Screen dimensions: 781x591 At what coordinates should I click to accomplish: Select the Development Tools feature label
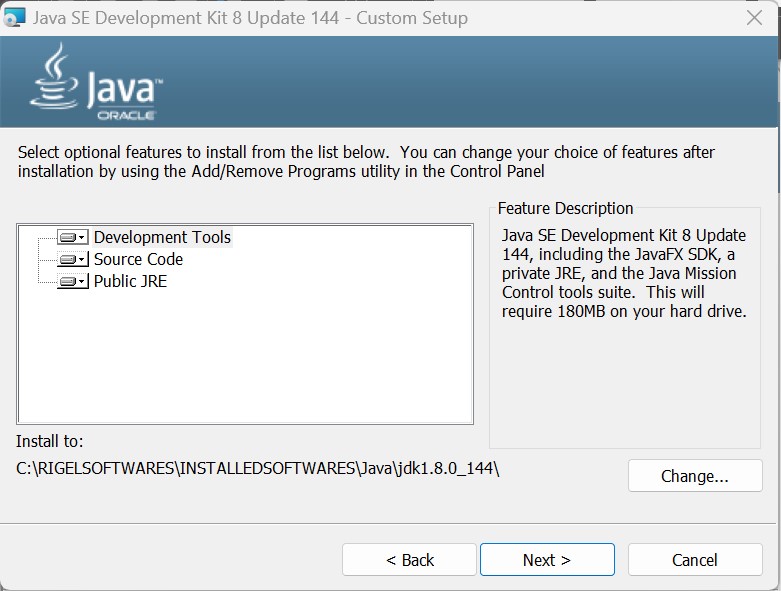[162, 238]
